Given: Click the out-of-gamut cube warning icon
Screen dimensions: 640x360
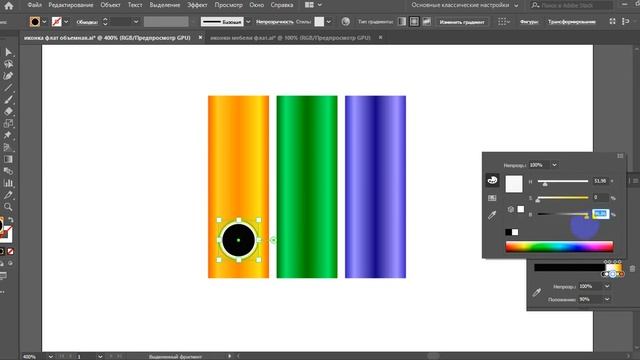Looking at the screenshot, I should coord(510,209).
